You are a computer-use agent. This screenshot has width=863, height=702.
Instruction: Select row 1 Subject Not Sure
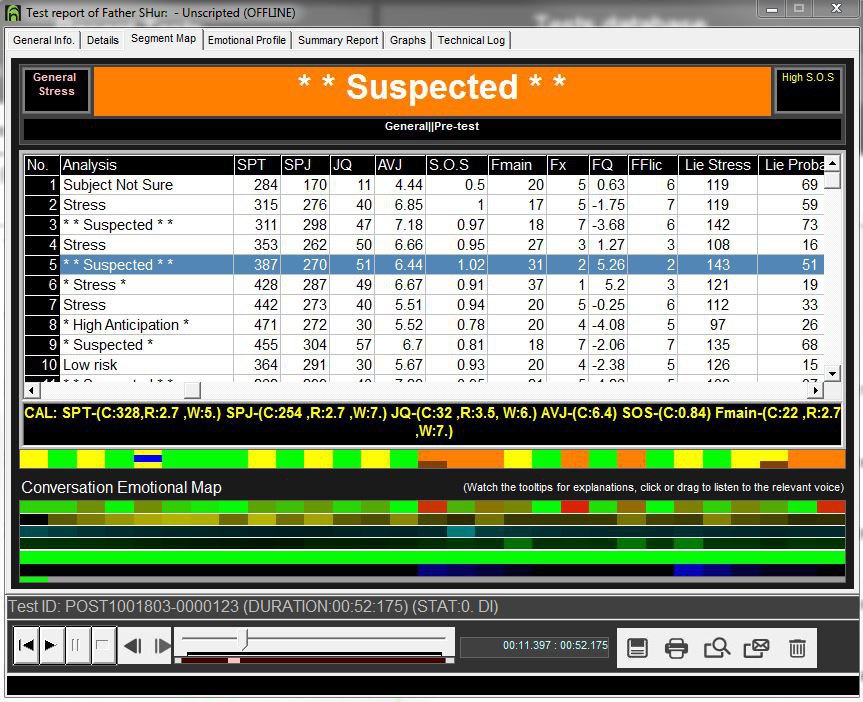424,185
